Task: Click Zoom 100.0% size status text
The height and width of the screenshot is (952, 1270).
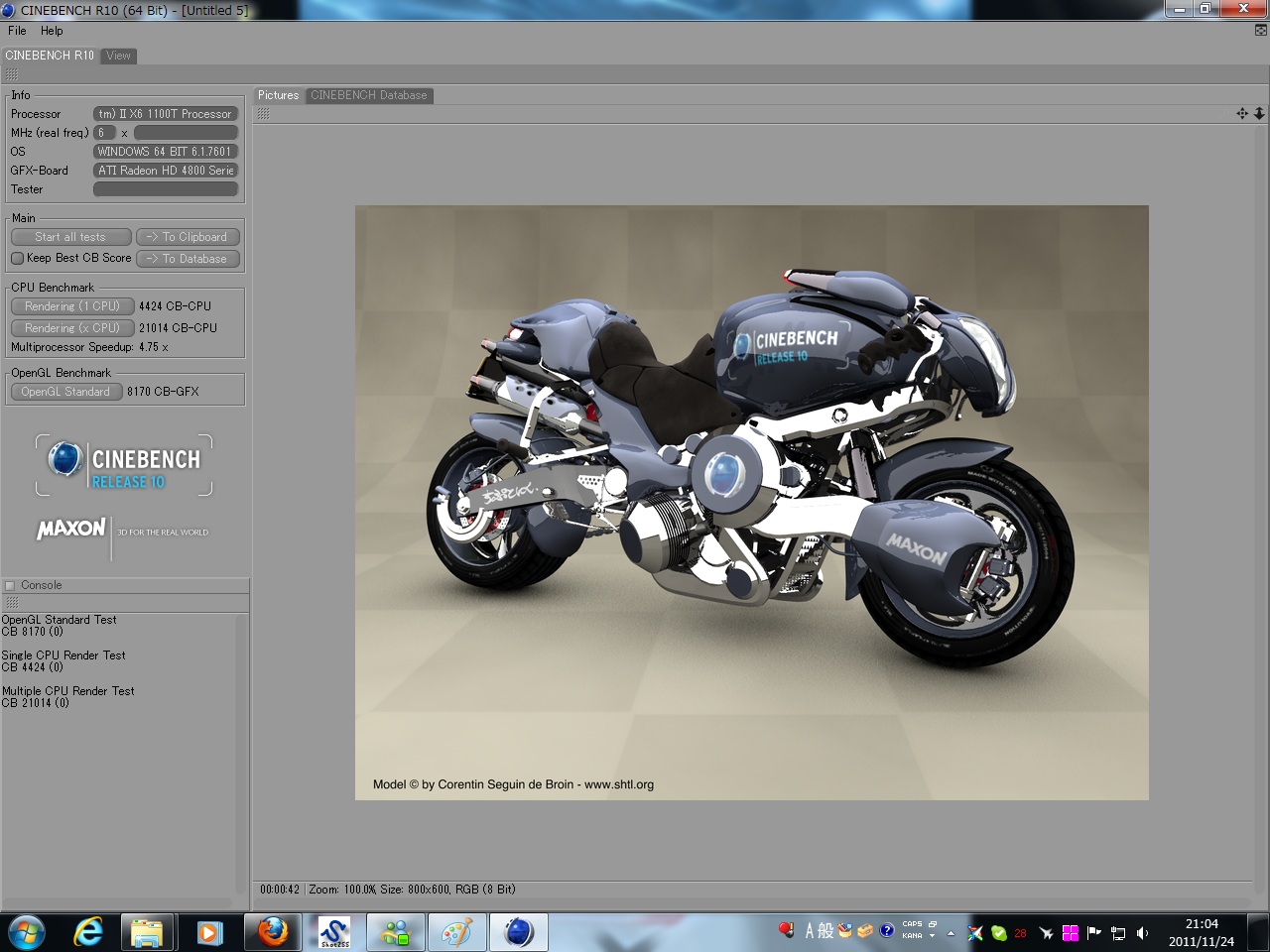Action: (x=412, y=890)
